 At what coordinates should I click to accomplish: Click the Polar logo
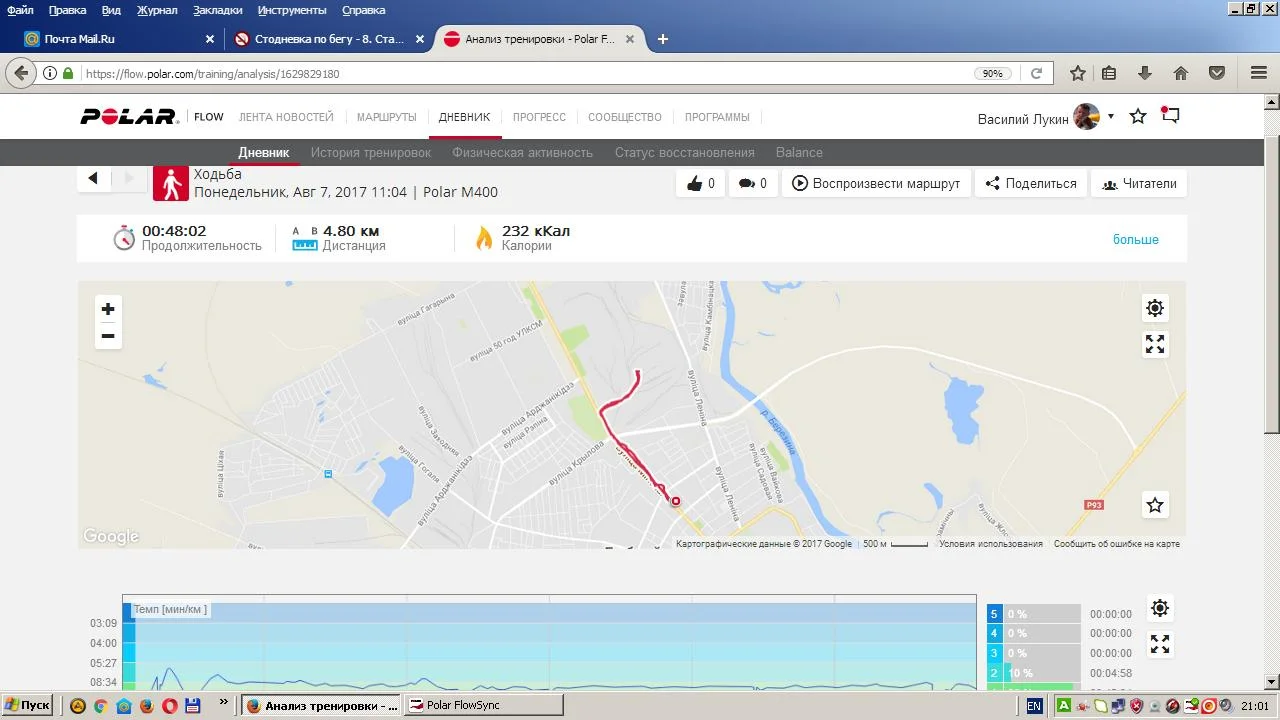coord(129,117)
